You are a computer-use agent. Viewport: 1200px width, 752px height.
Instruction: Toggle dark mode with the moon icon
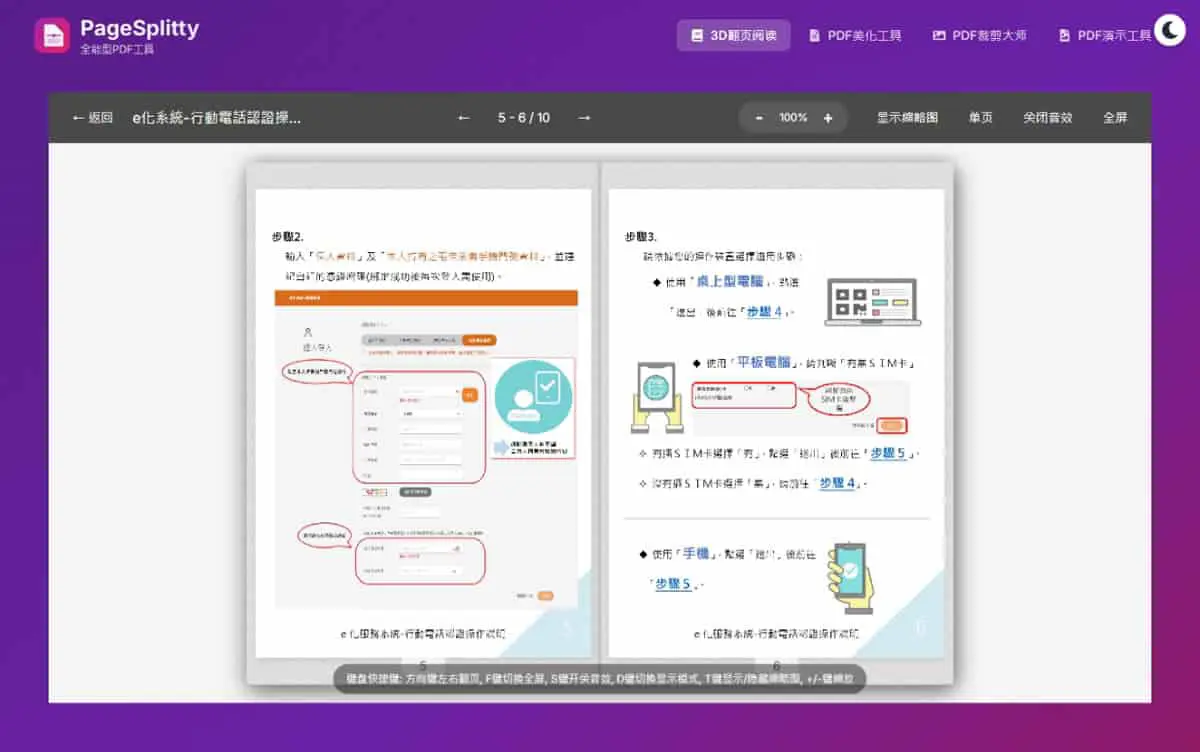1169,31
